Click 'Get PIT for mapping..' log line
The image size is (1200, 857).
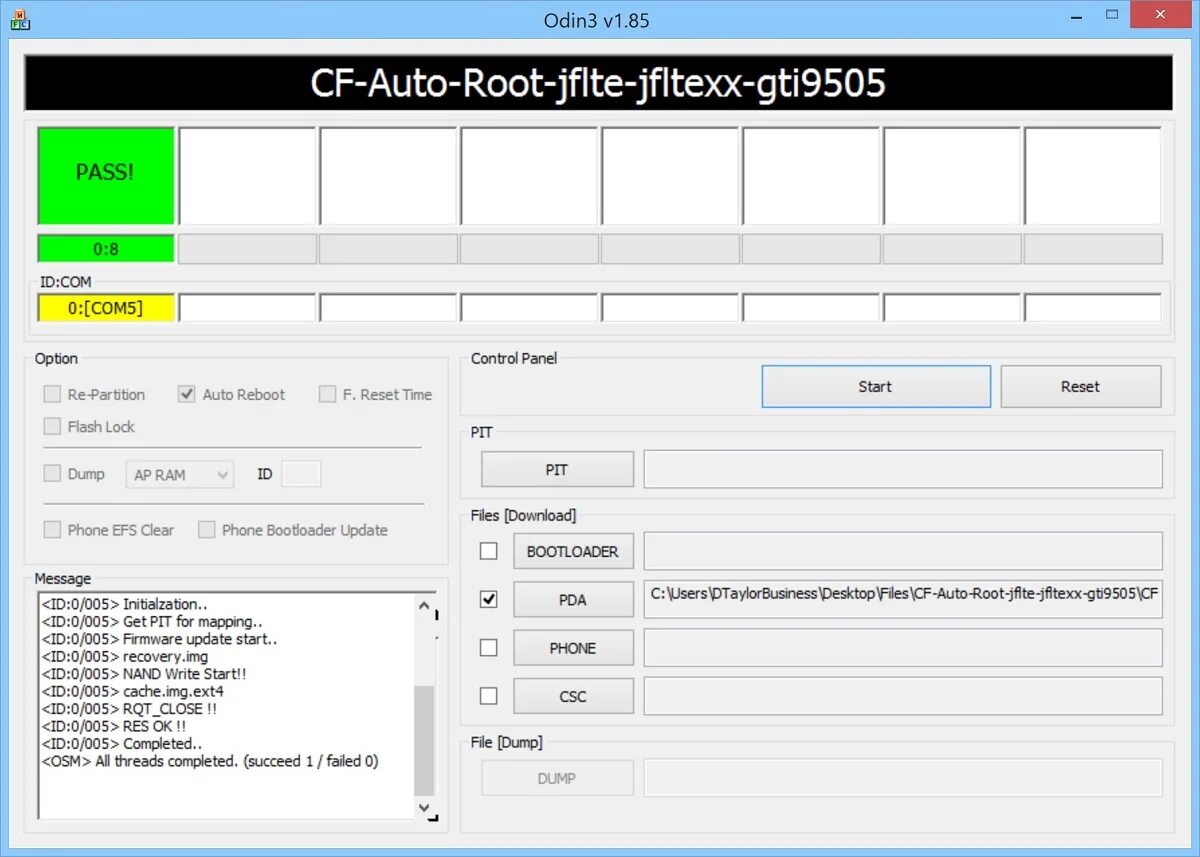(152, 621)
